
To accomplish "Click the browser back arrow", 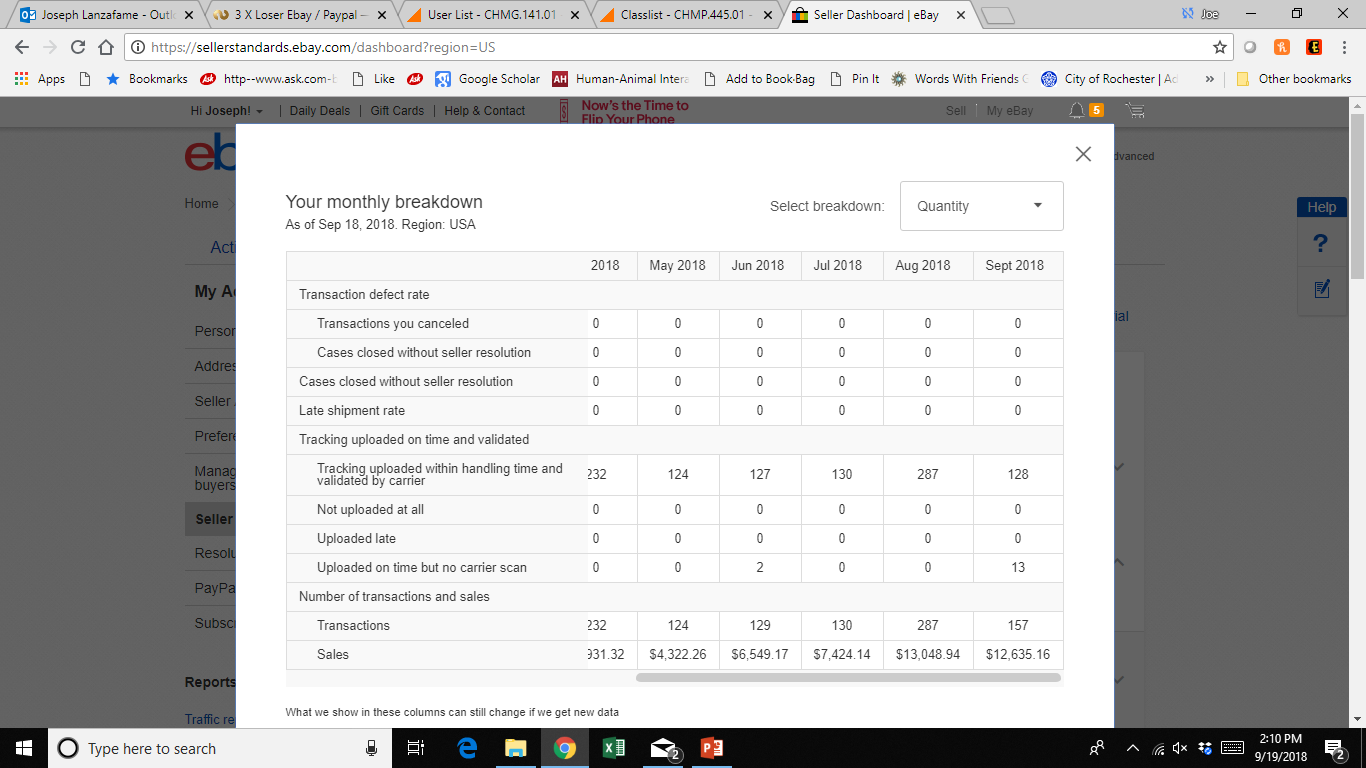I will tap(24, 47).
